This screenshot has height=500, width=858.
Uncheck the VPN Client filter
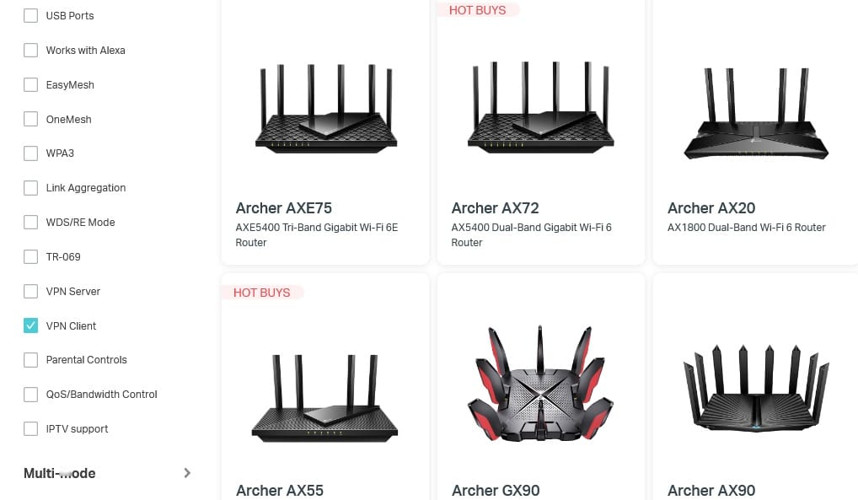coord(31,325)
